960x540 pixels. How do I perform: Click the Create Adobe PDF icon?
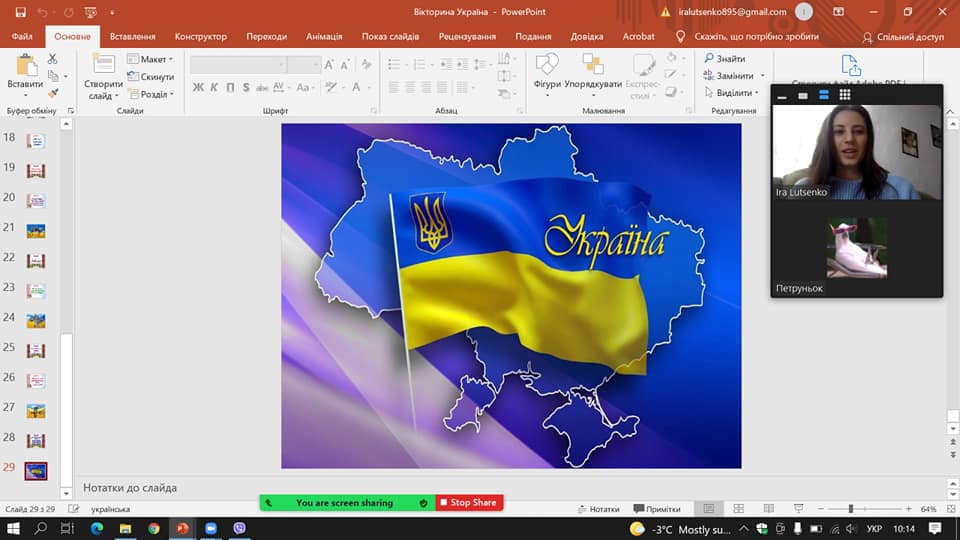pos(850,65)
